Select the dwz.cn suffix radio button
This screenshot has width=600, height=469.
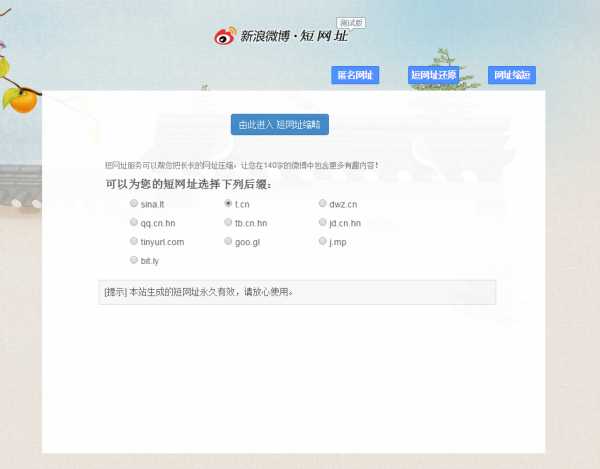(323, 203)
